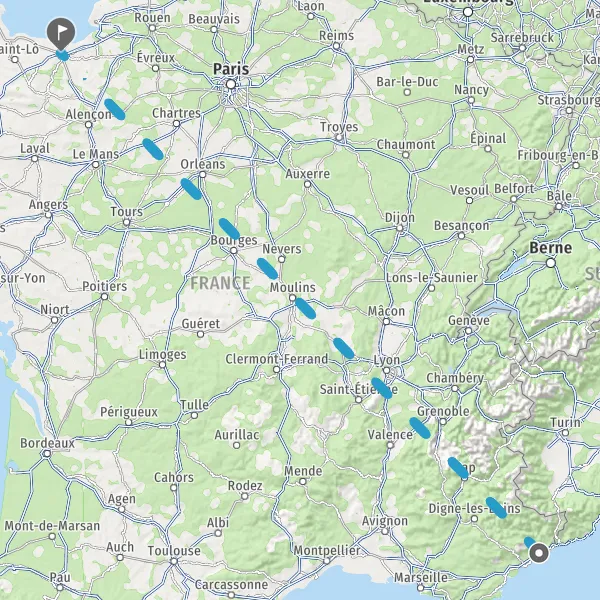Click the route segment overlapping Saint-Étienne label
The image size is (600, 600).
382,388
